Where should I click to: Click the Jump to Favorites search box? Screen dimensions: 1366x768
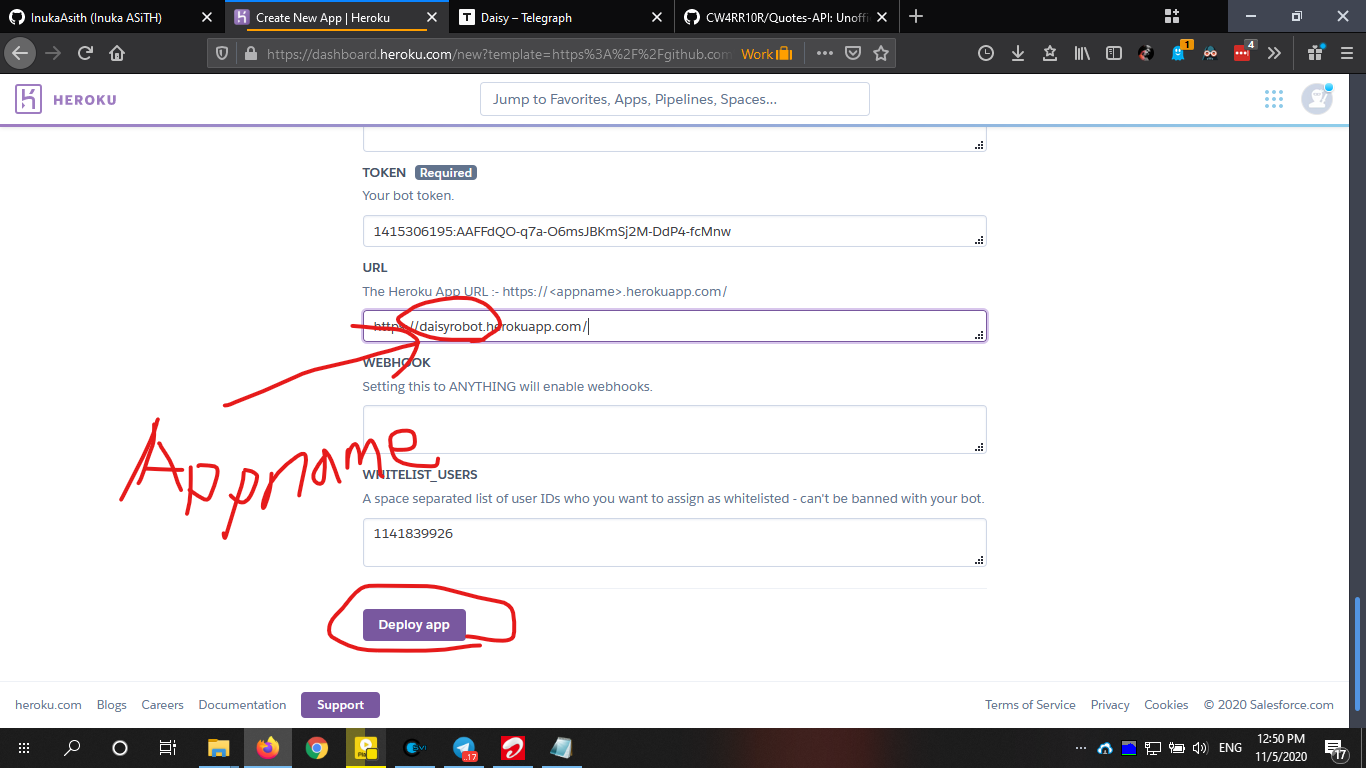click(x=675, y=99)
